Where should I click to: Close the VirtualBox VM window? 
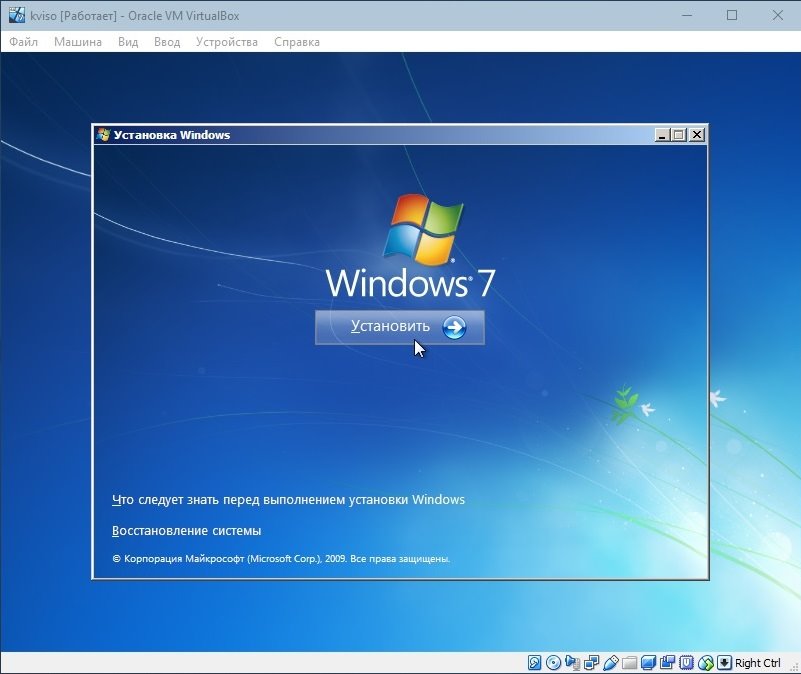(778, 15)
